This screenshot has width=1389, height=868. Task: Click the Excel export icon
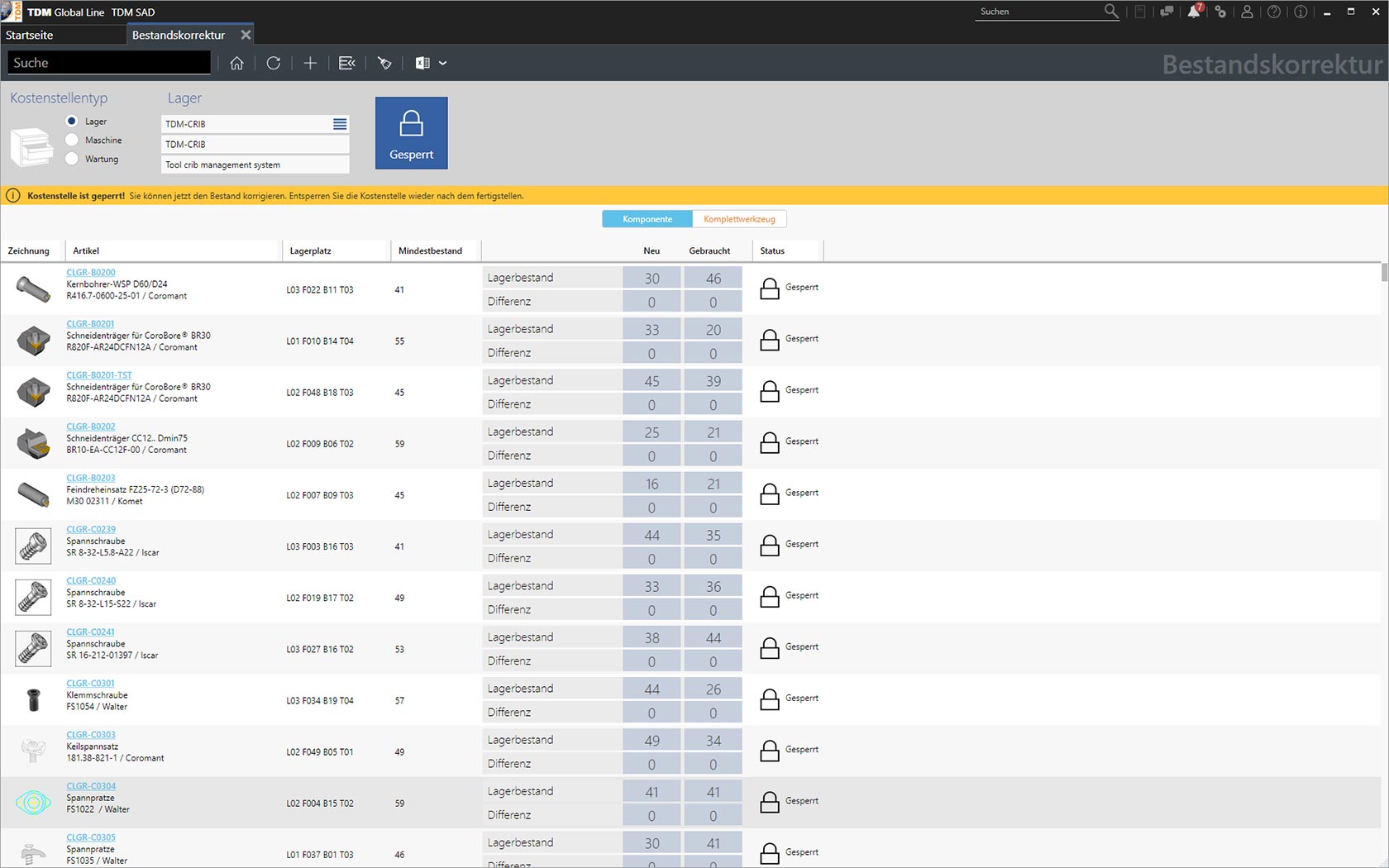pyautogui.click(x=422, y=63)
